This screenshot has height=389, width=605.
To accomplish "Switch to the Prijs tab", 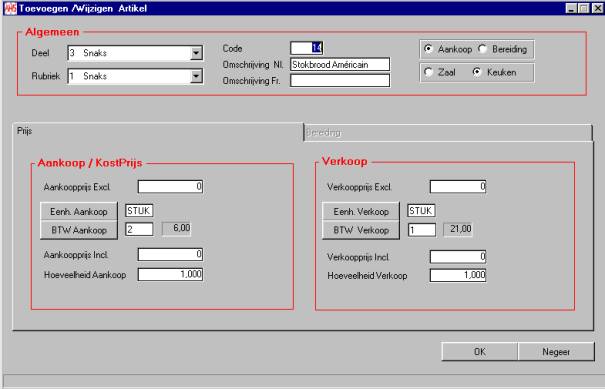I will click(158, 131).
